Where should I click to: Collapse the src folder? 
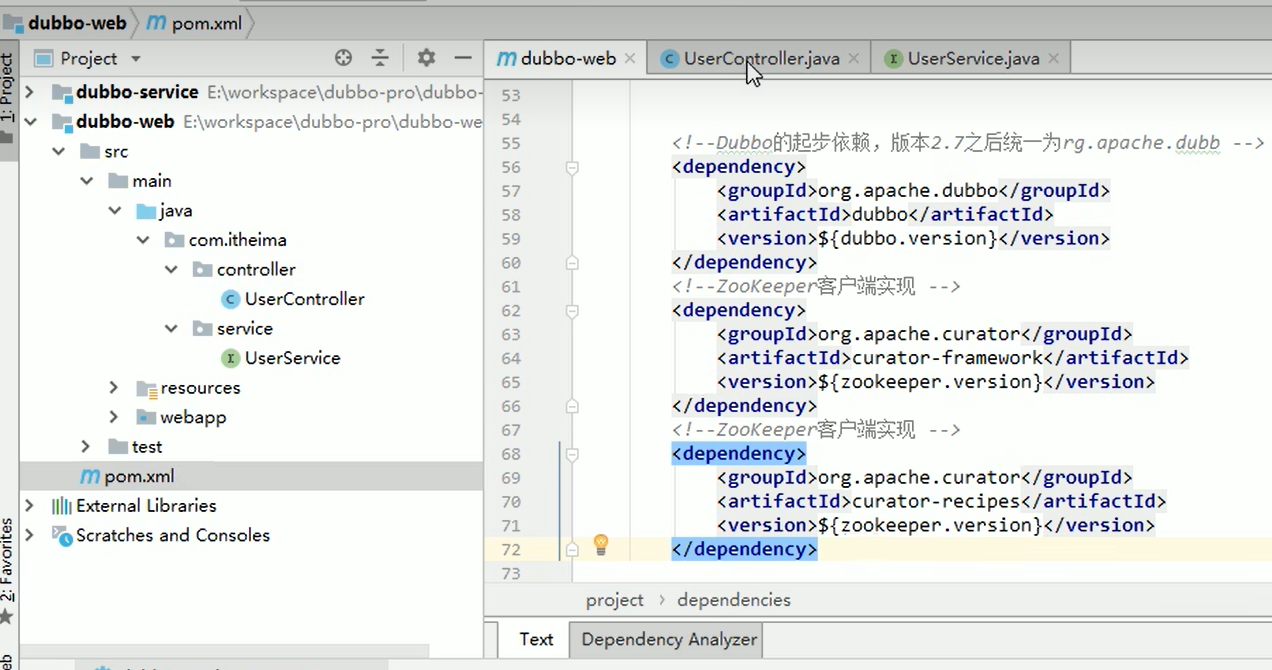point(58,151)
